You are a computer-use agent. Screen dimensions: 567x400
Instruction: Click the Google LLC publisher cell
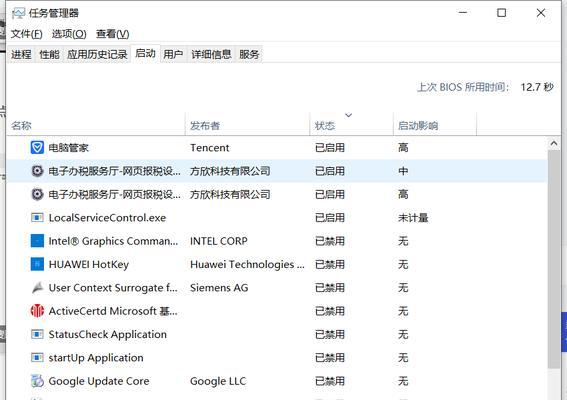tap(218, 381)
